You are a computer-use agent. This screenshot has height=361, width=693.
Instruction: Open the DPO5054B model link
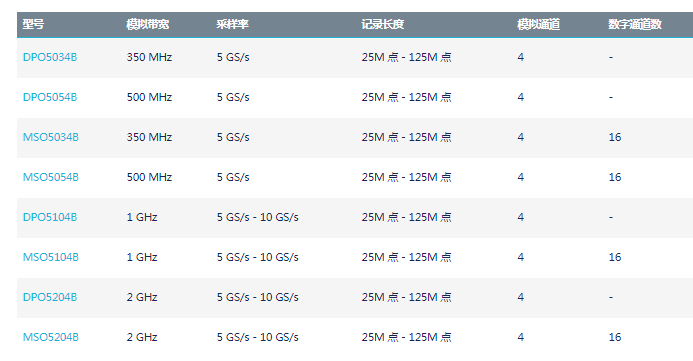(50, 97)
